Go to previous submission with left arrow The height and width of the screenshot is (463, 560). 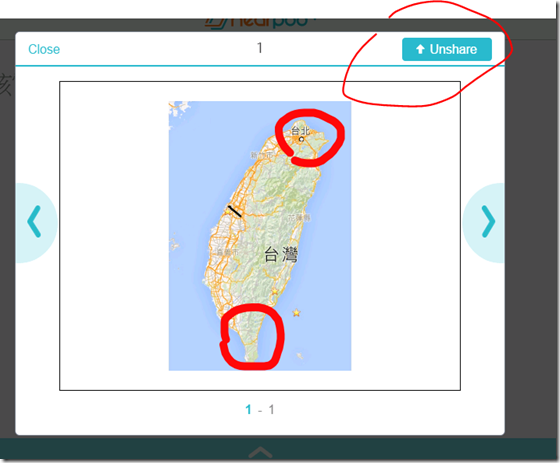click(35, 222)
